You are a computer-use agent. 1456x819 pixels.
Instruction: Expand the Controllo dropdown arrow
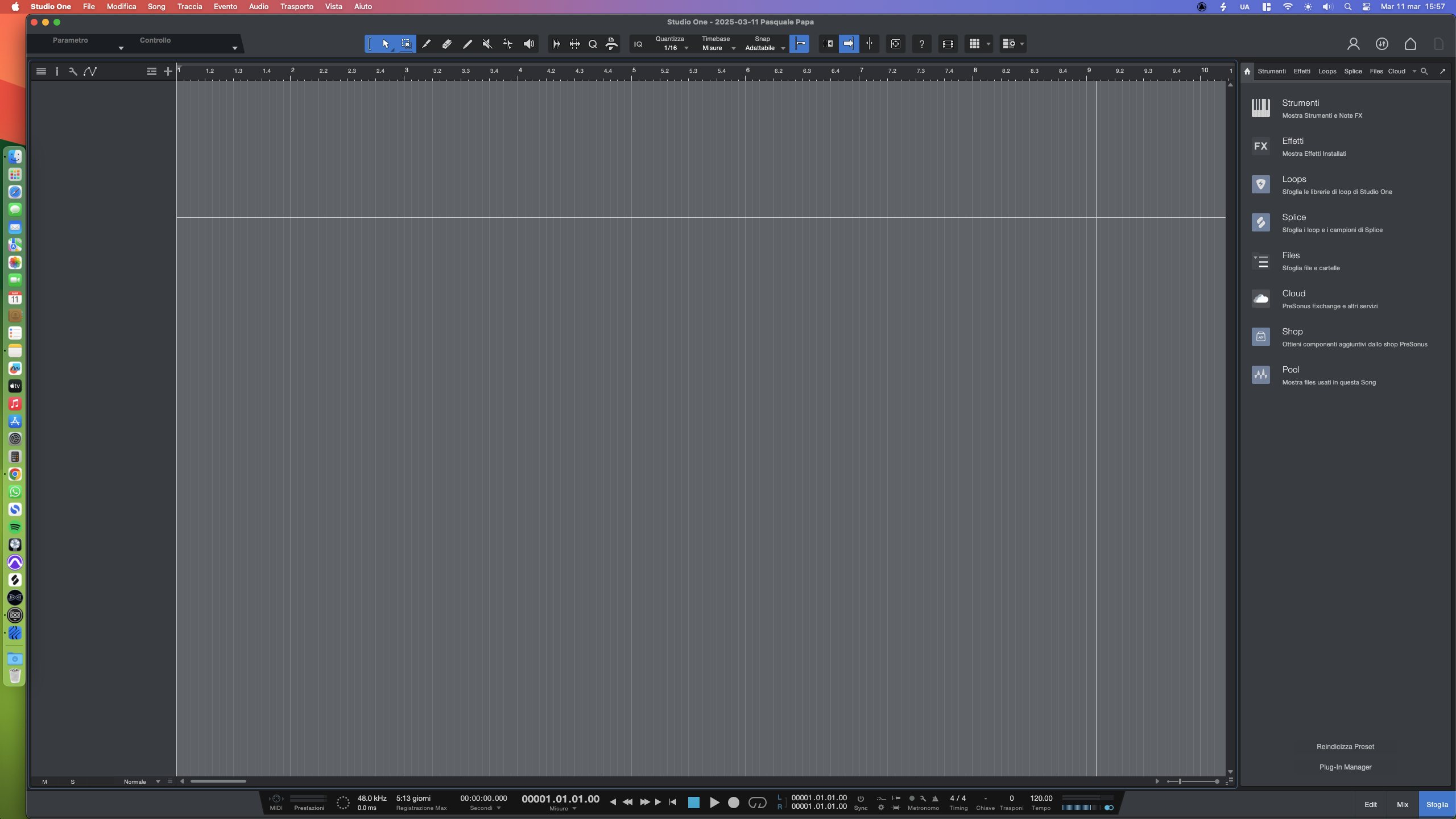[234, 48]
